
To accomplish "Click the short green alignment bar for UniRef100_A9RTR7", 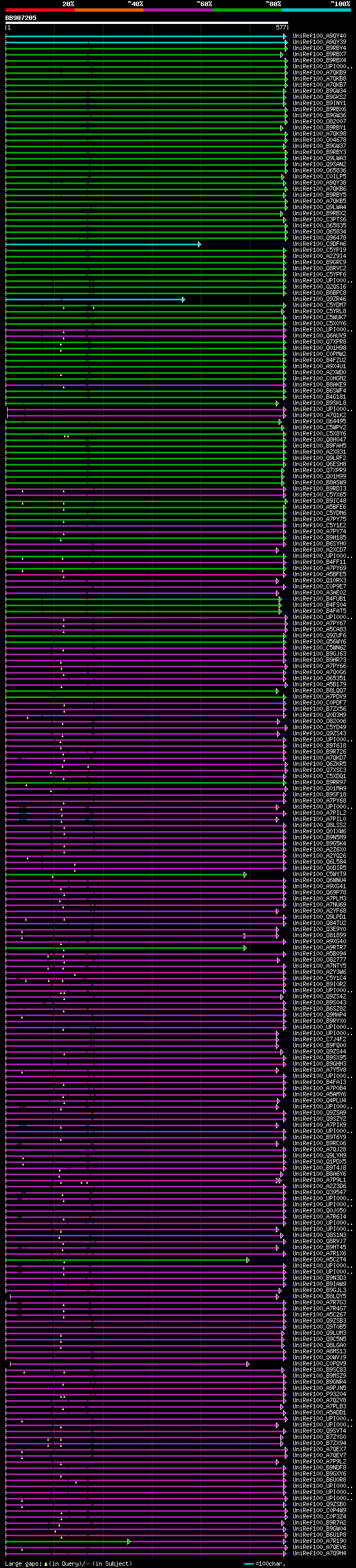I will coord(127,948).
